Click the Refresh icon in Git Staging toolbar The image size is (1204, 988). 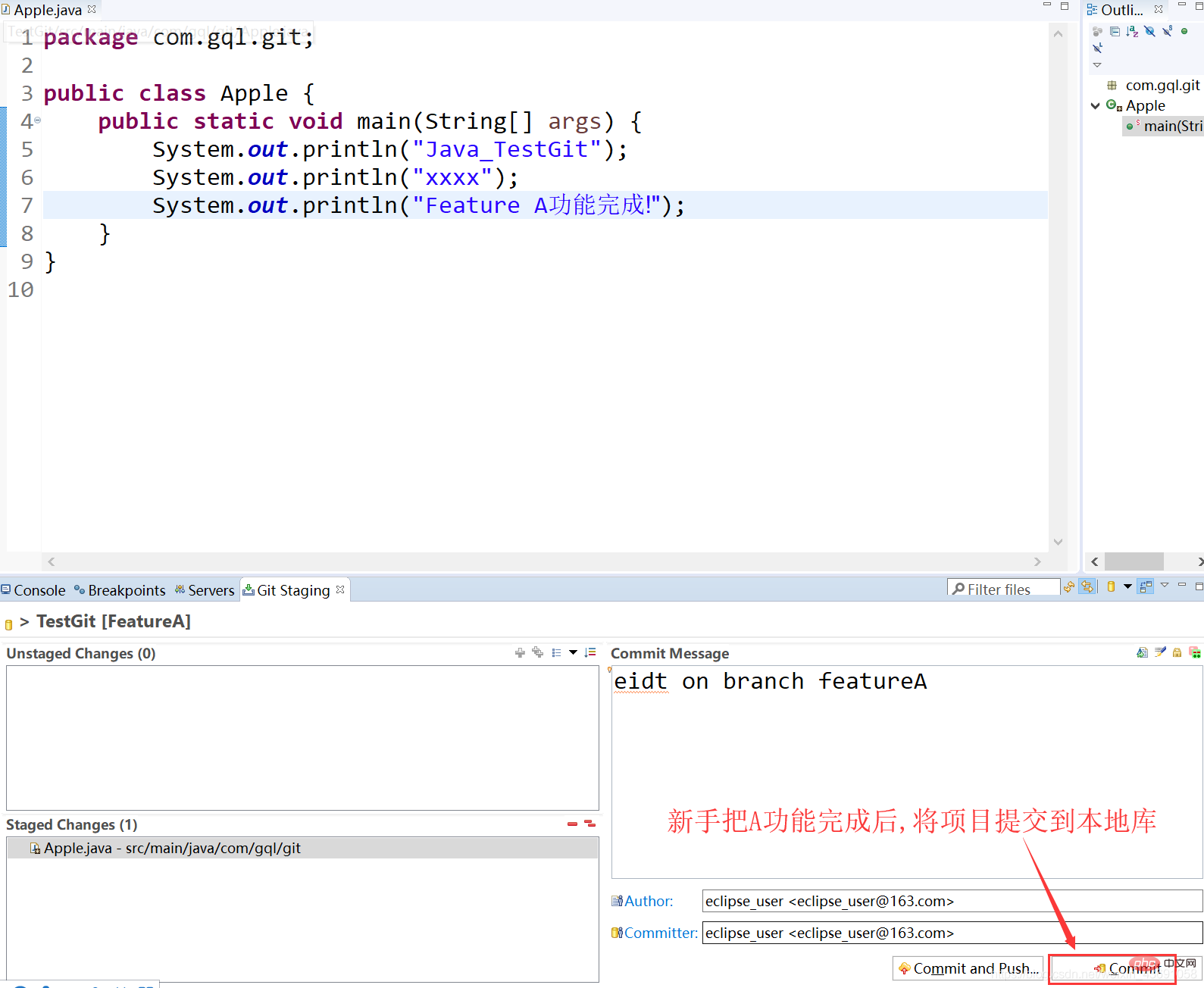1069,587
